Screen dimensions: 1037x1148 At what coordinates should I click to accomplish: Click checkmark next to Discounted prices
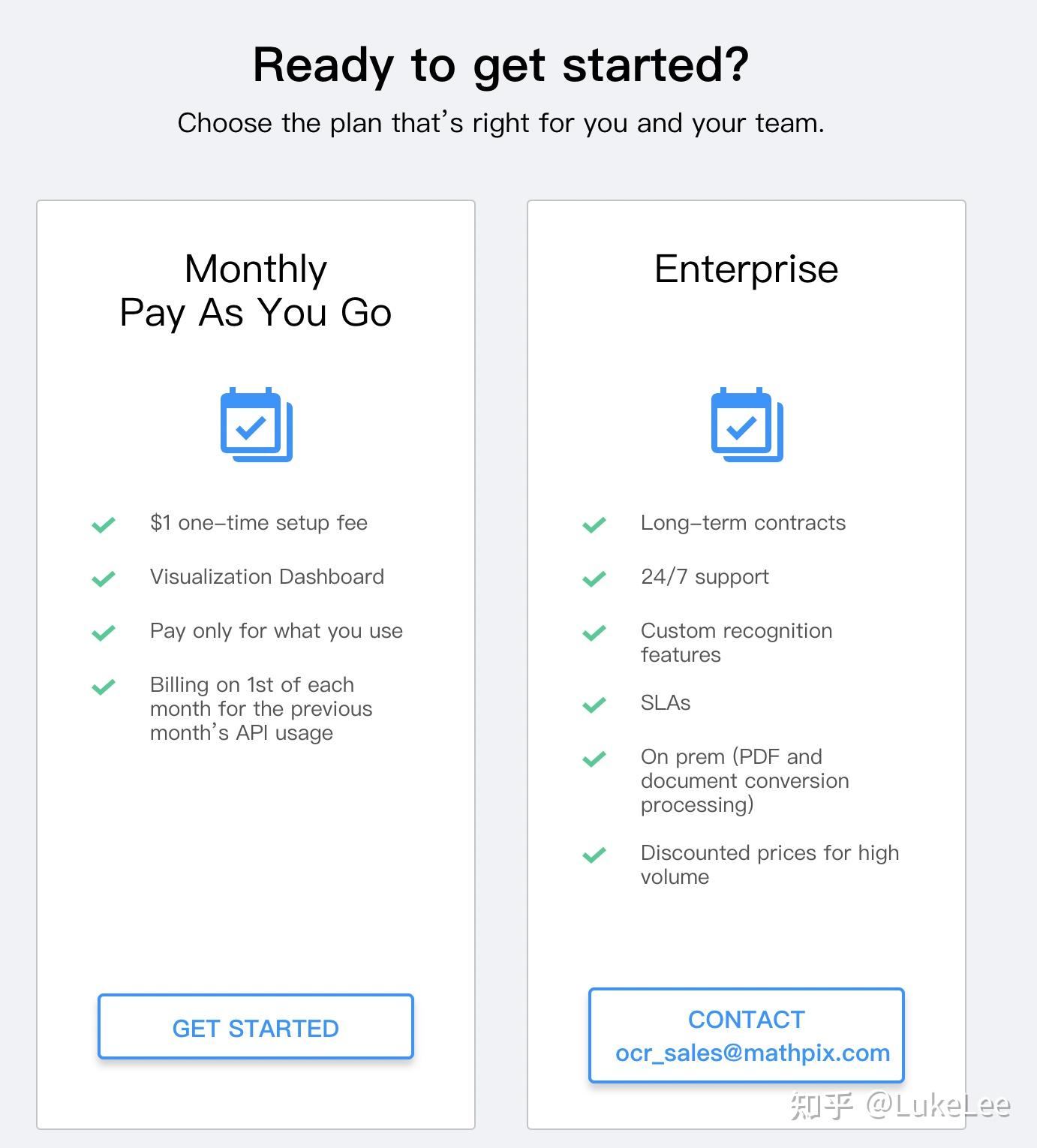click(594, 855)
